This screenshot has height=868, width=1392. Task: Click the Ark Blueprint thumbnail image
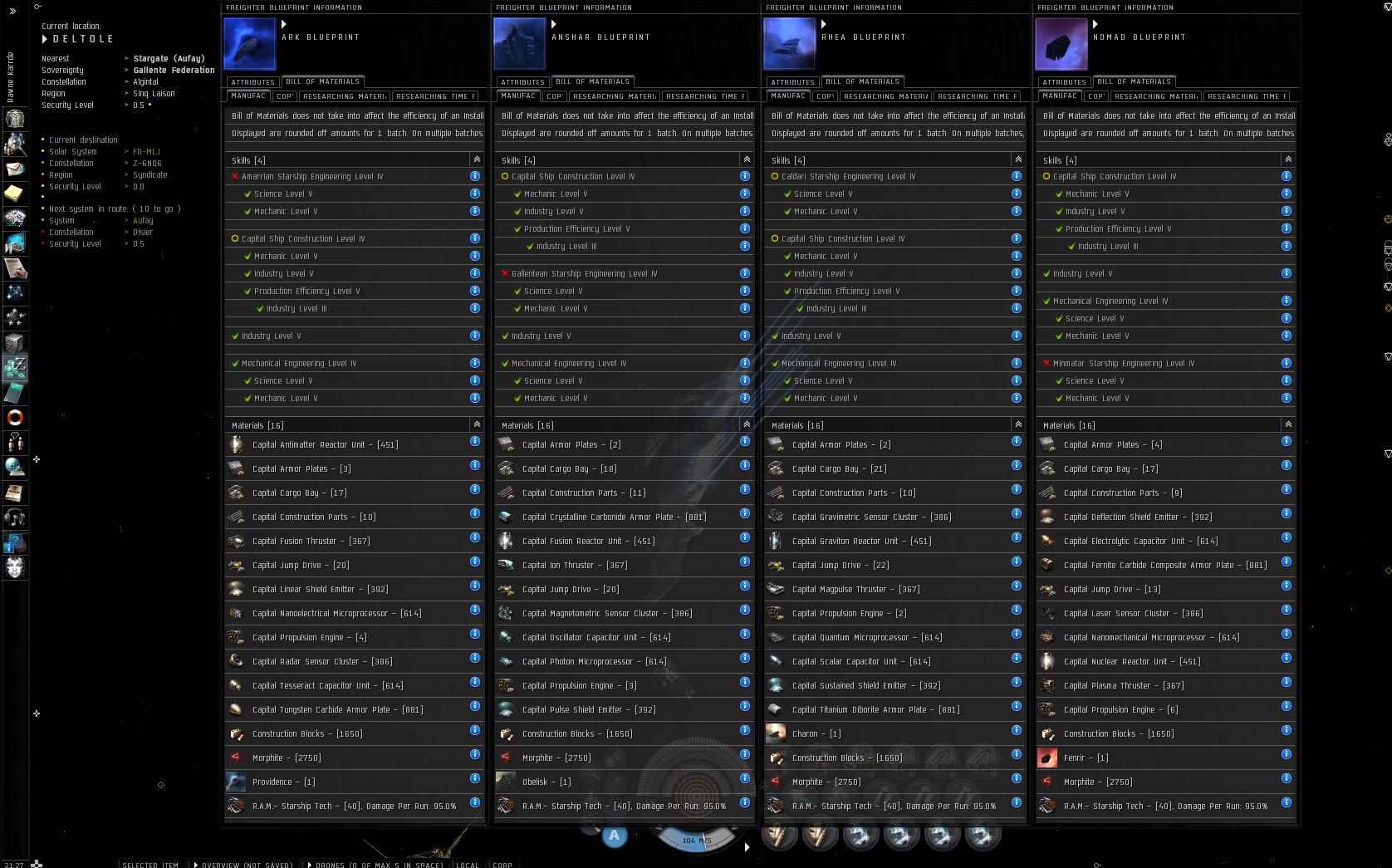coord(250,45)
